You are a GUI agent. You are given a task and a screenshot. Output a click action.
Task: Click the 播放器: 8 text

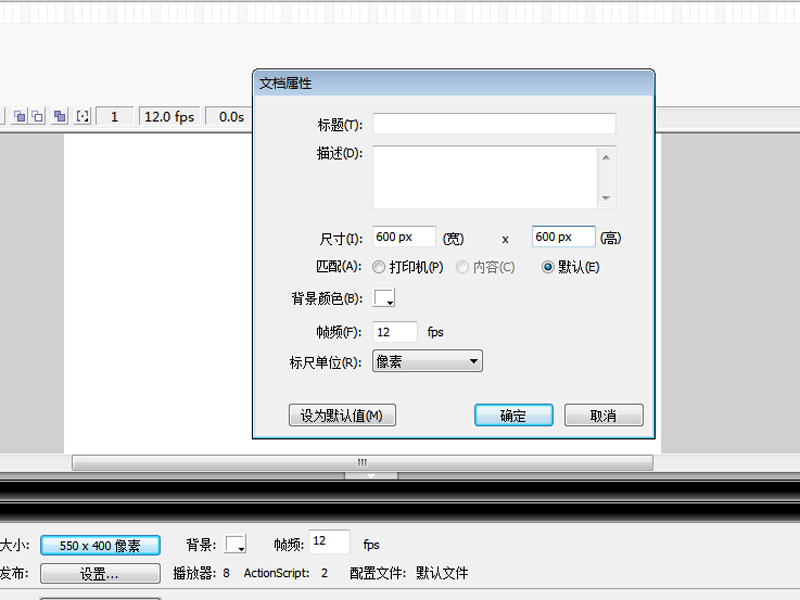[202, 573]
